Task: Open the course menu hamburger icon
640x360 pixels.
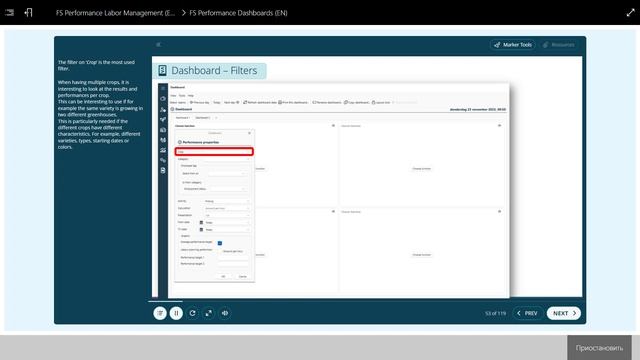Action: pos(9,13)
